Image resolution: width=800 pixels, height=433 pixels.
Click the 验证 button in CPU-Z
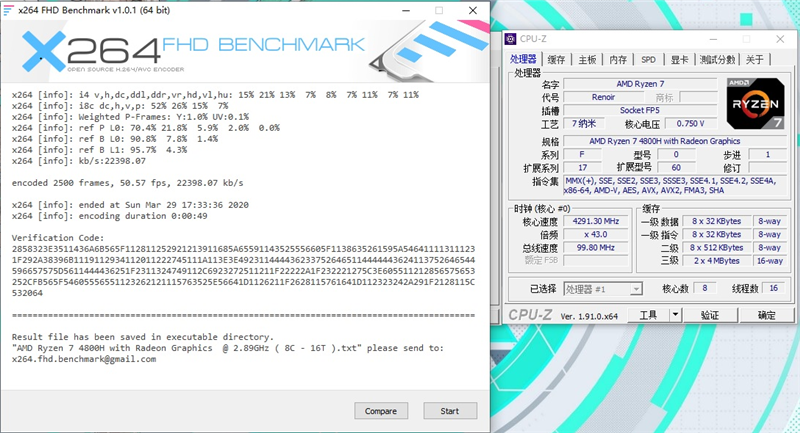[710, 315]
